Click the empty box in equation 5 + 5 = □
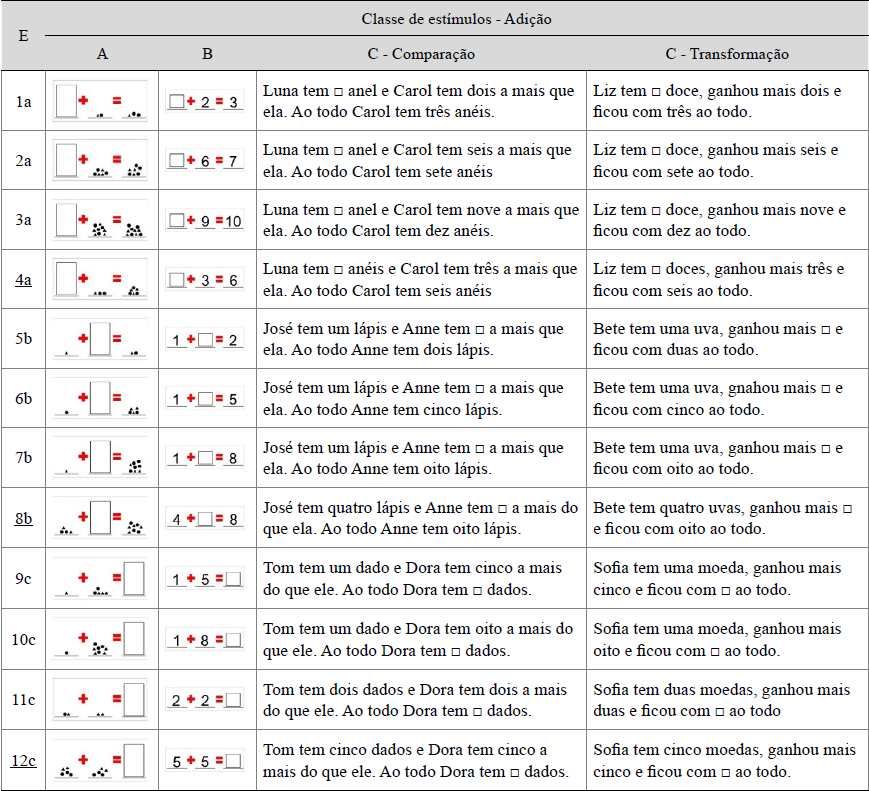 (x=234, y=760)
